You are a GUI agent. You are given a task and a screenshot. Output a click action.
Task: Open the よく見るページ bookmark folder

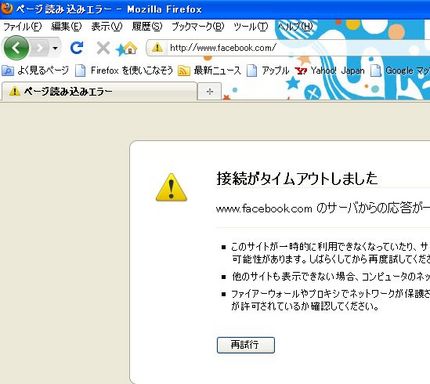35,71
